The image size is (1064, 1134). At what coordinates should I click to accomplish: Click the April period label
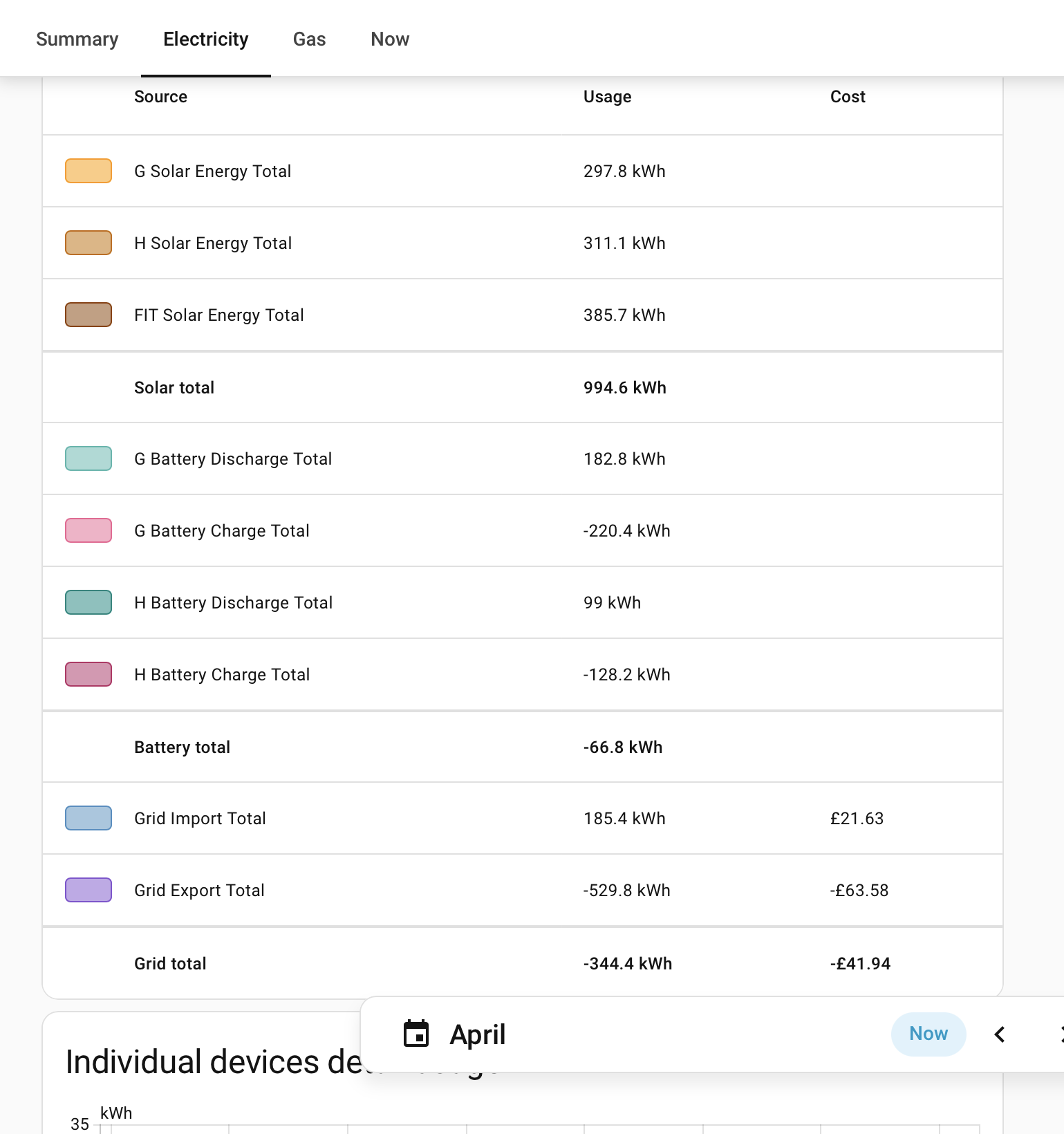(x=478, y=1034)
